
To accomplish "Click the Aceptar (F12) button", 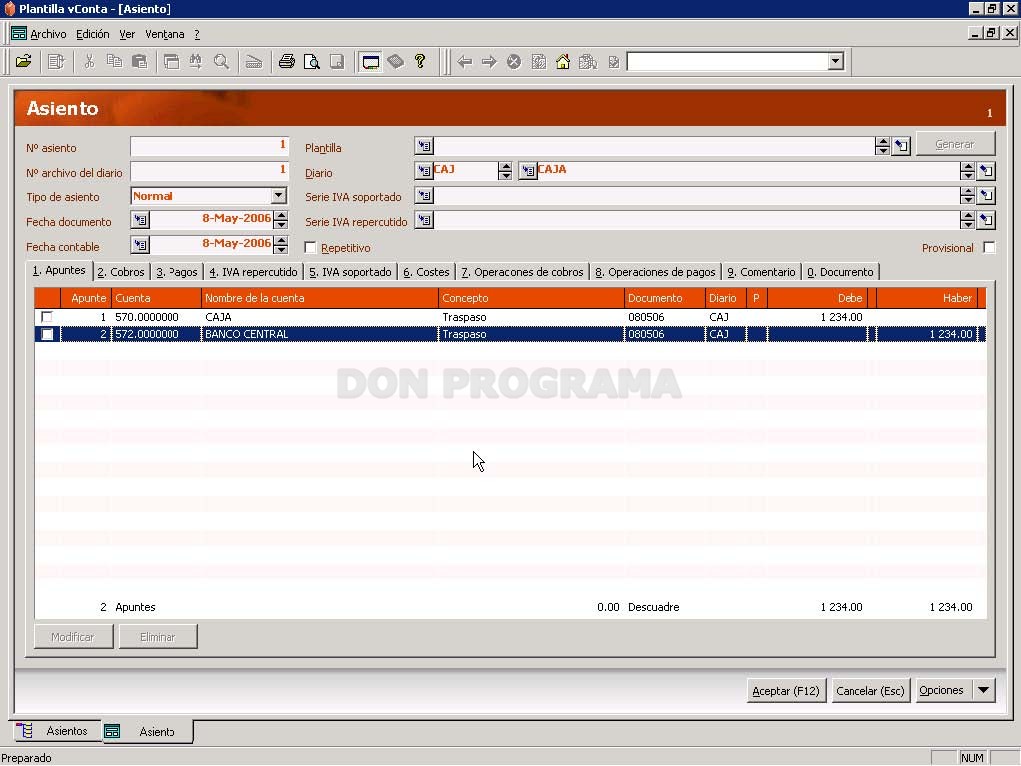I will coord(786,690).
